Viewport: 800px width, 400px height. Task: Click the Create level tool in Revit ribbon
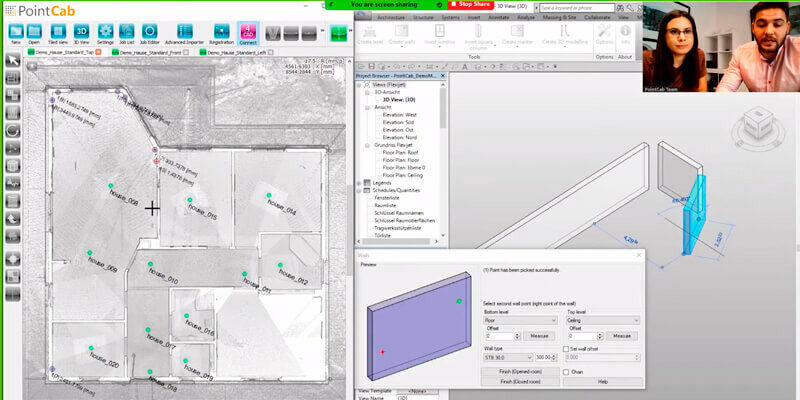click(x=370, y=35)
